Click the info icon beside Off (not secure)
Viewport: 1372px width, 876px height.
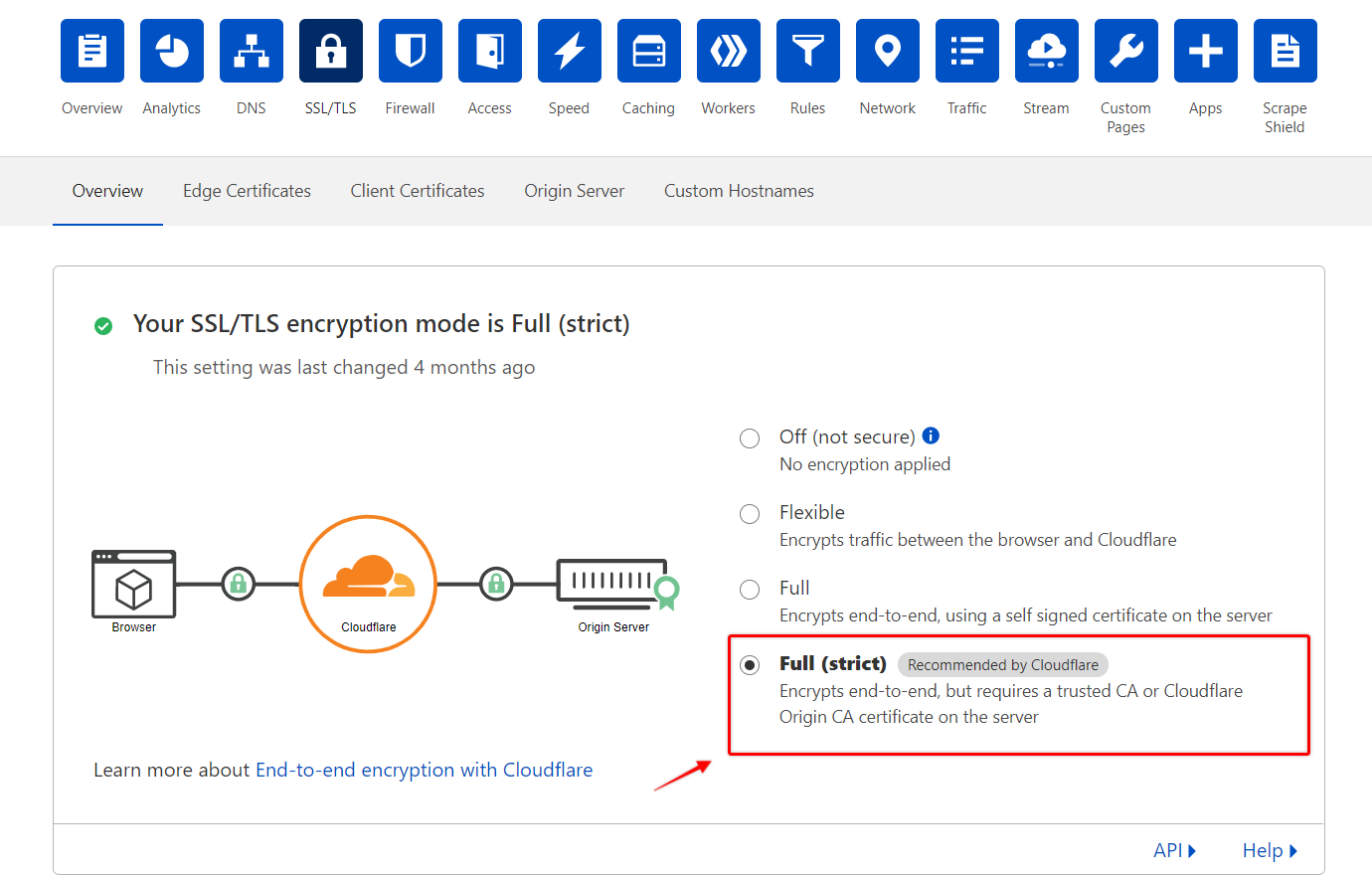tap(931, 436)
